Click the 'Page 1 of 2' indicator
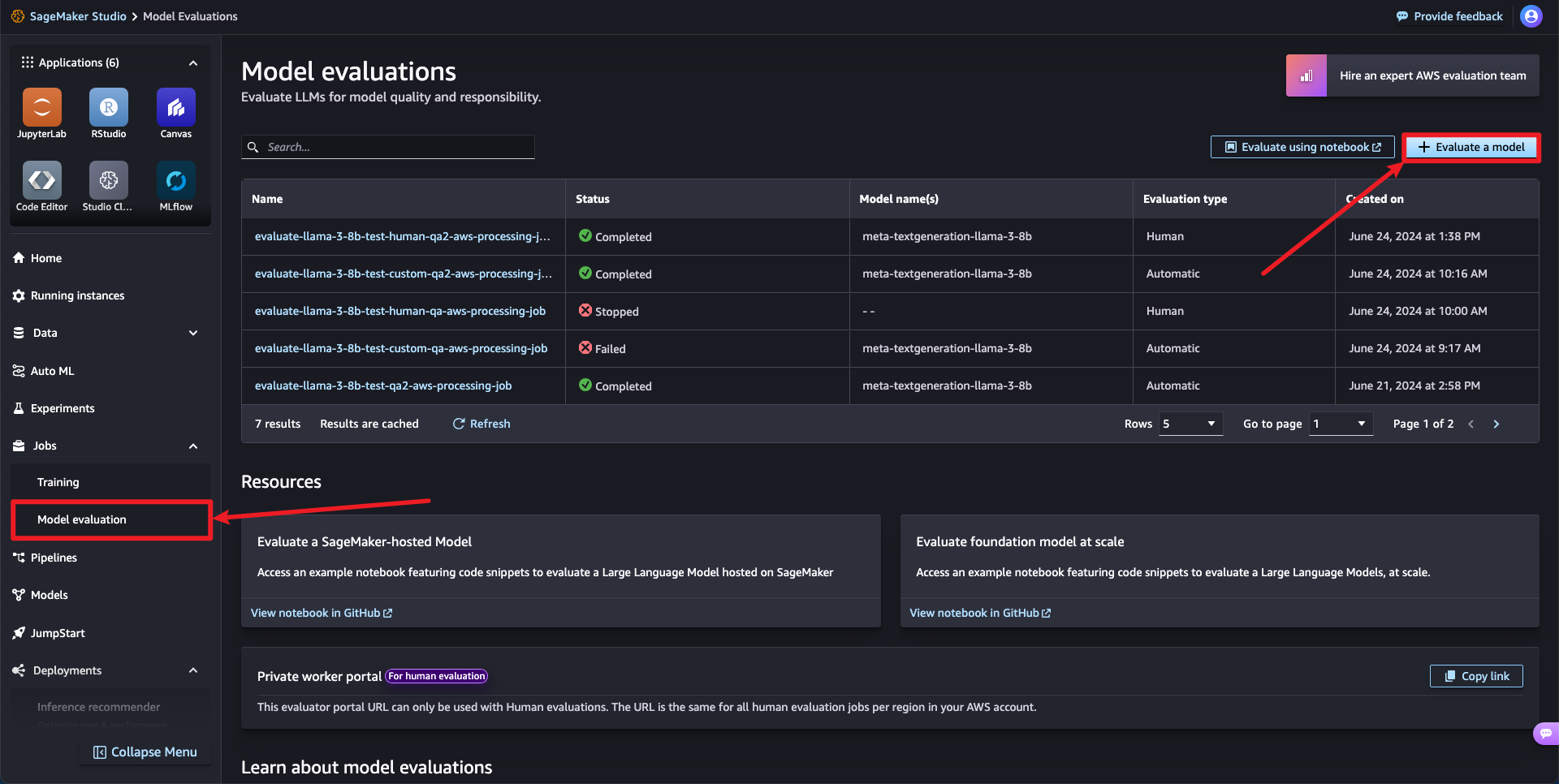The height and width of the screenshot is (784, 1559). point(1423,424)
